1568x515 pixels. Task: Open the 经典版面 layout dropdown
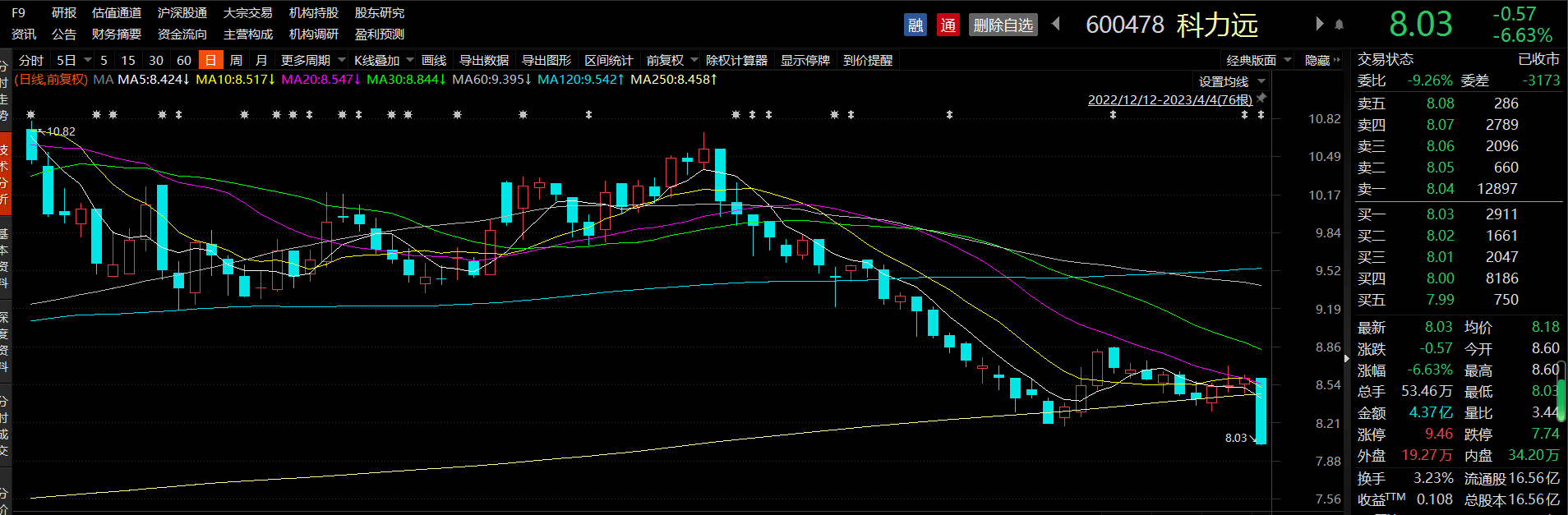point(1259,60)
